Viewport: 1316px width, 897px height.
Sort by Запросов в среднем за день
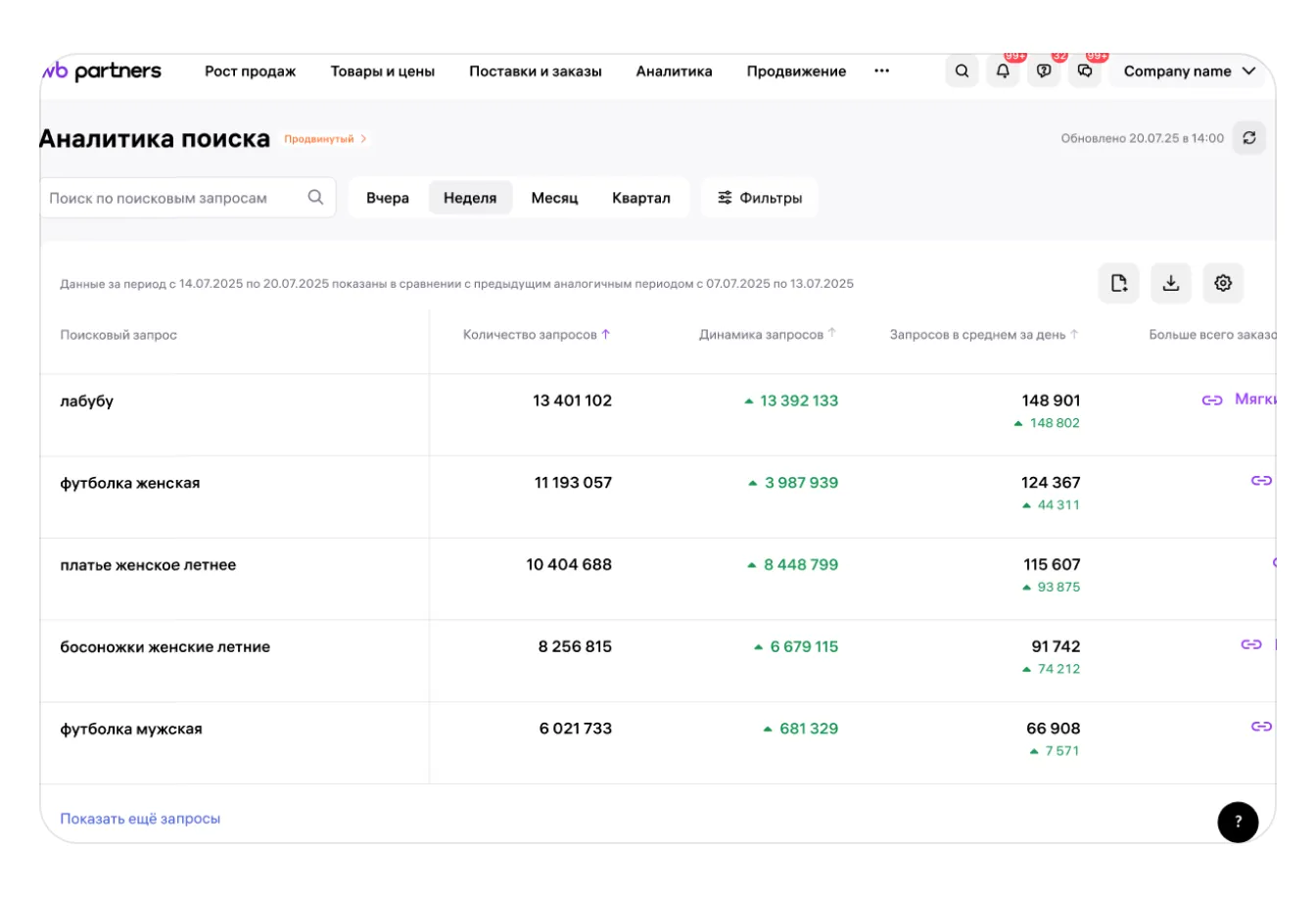[984, 335]
